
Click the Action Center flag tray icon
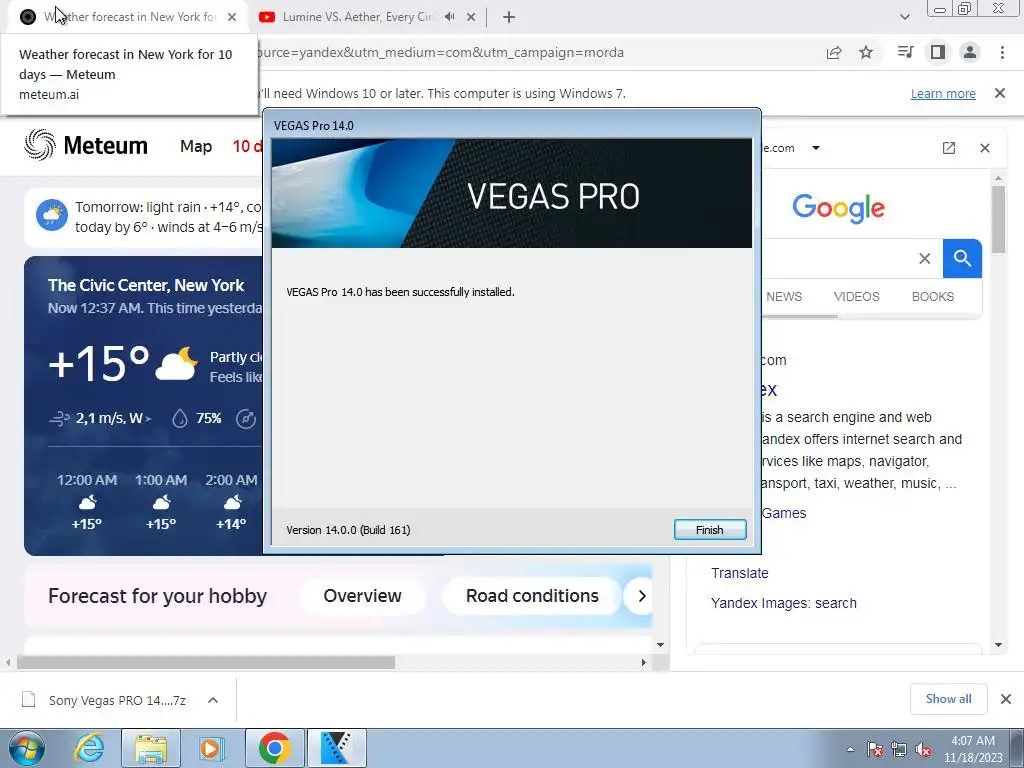pyautogui.click(x=875, y=749)
